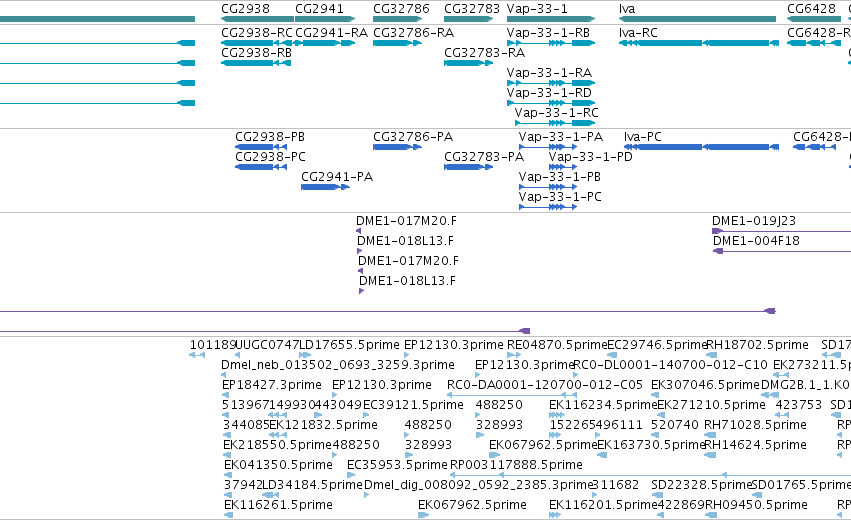The width and height of the screenshot is (851, 520).
Task: Click the EK116261.5prime EST
Action: tap(228, 516)
